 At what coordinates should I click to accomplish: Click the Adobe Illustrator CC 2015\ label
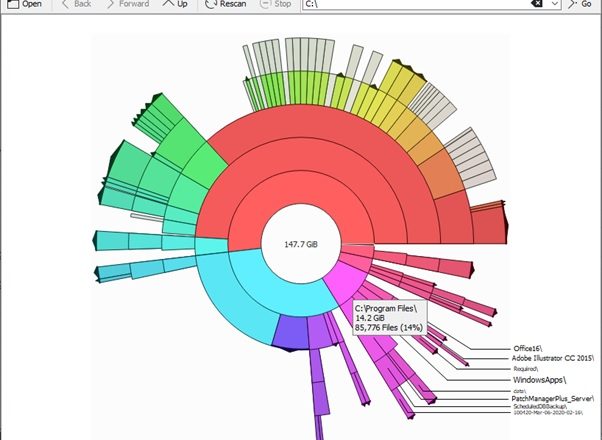coord(553,359)
